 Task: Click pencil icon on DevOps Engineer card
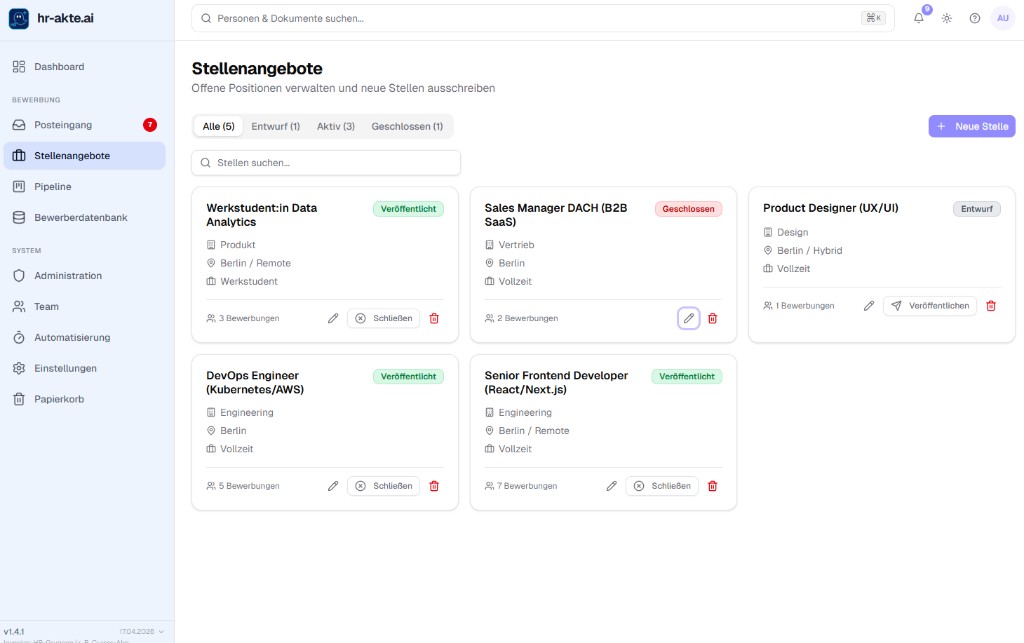click(333, 486)
